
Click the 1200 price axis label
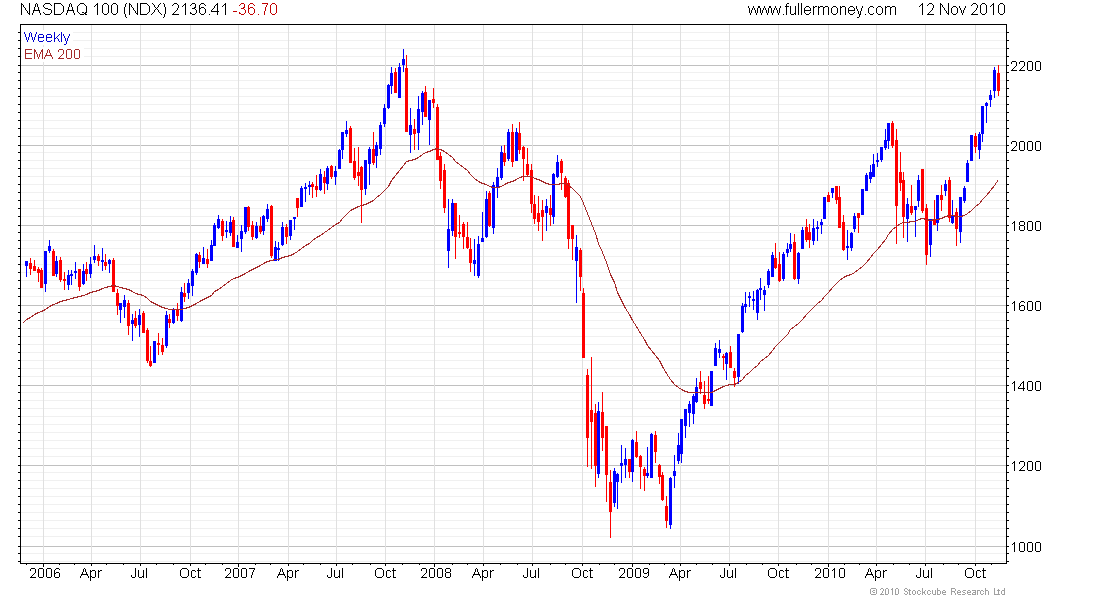coord(1026,466)
